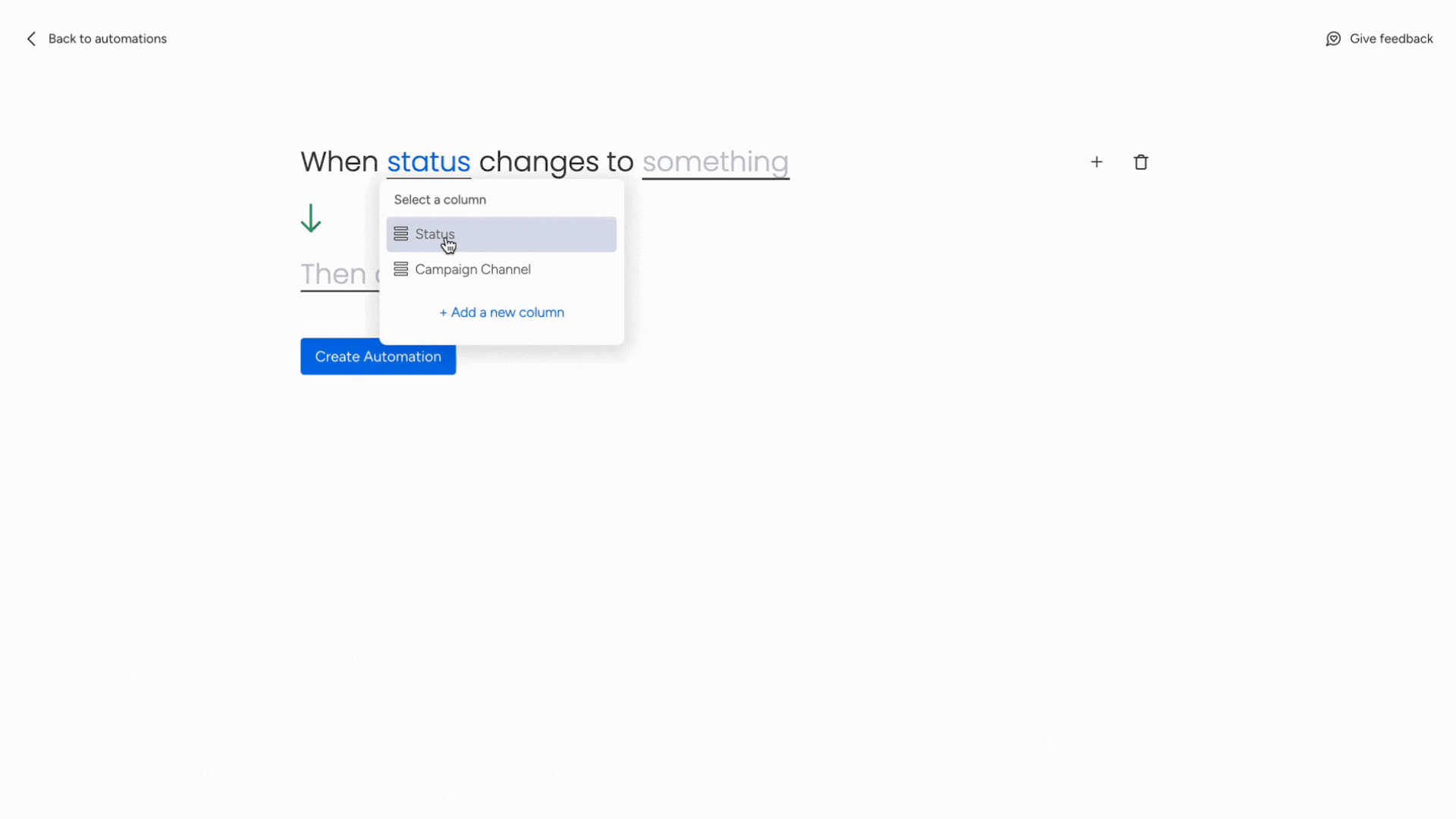Open the status column dropdown
Image resolution: width=1456 pixels, height=819 pixels.
428,162
